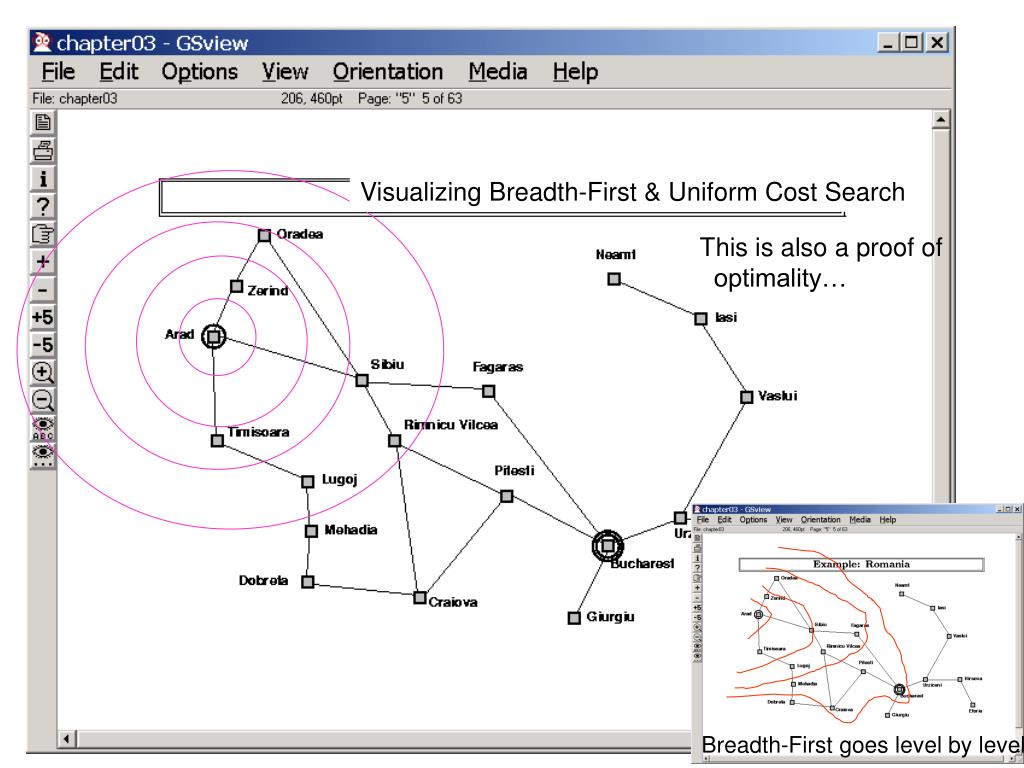
Task: Click 'Breadth-First goes level by level' caption
Action: coord(862,744)
